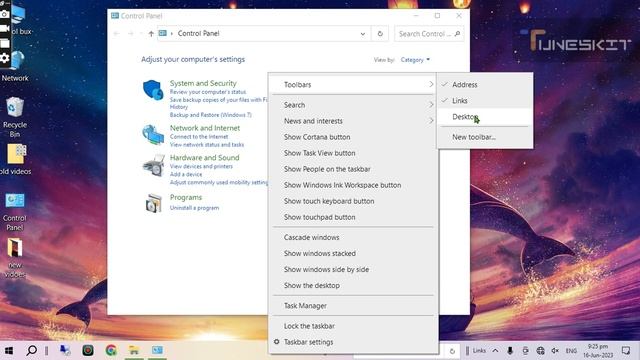Open File Explorer from the taskbar
This screenshot has width=640, height=360.
pos(134,350)
